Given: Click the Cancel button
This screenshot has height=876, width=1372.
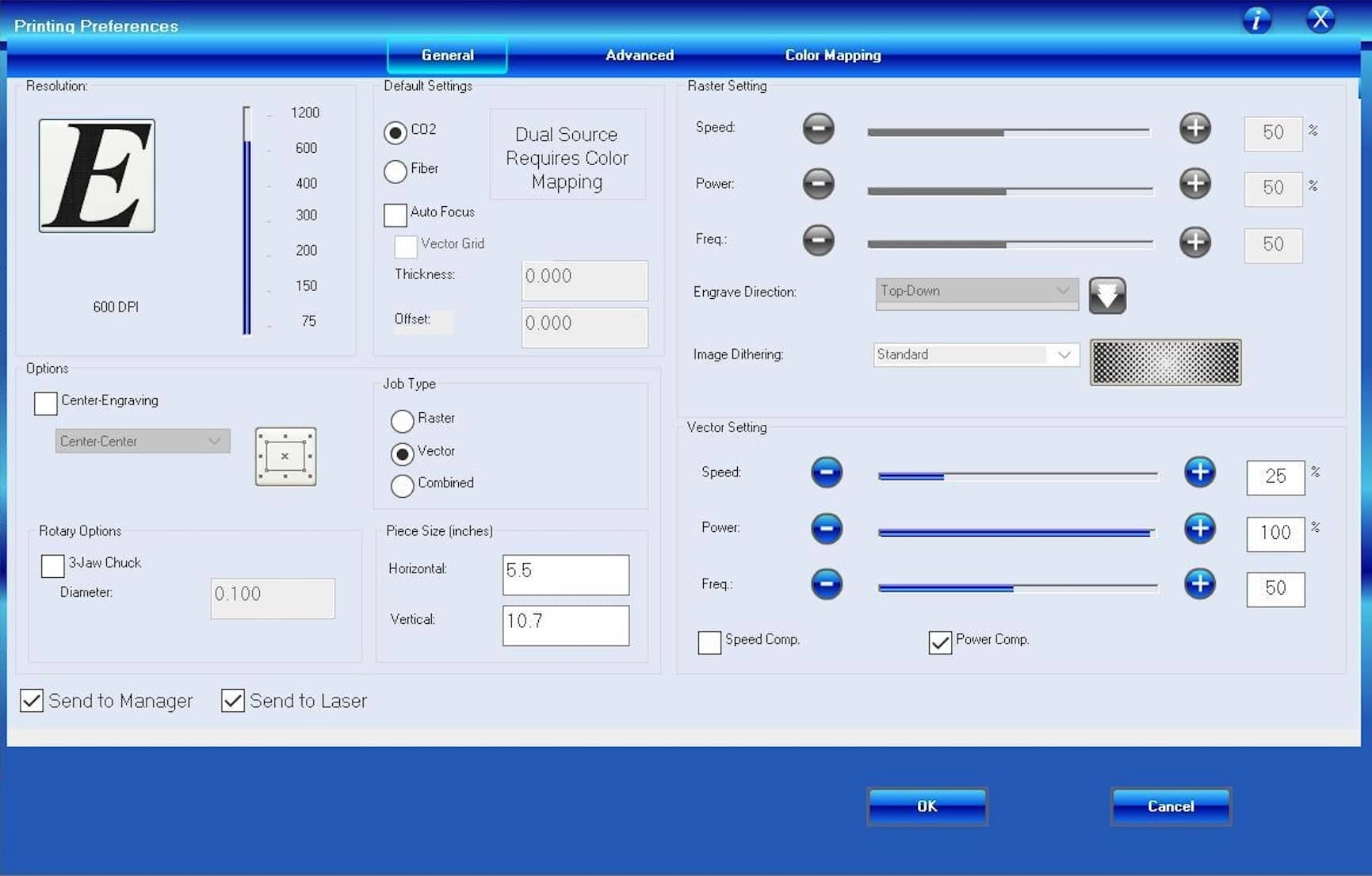Looking at the screenshot, I should tap(1170, 806).
